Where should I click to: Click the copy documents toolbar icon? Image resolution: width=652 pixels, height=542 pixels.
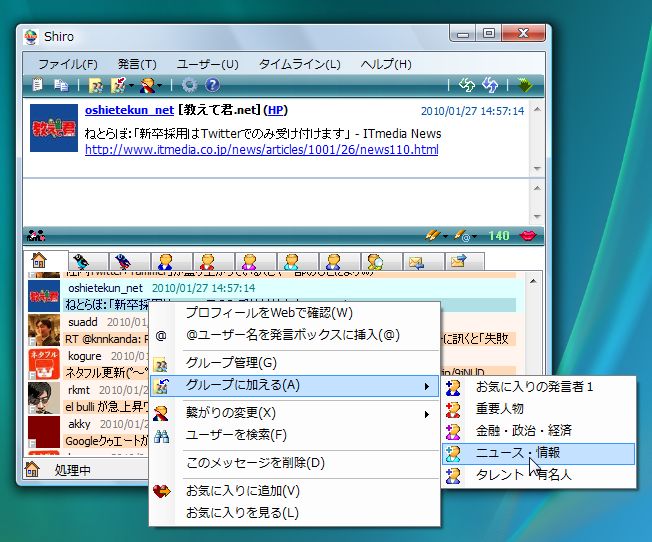click(62, 85)
